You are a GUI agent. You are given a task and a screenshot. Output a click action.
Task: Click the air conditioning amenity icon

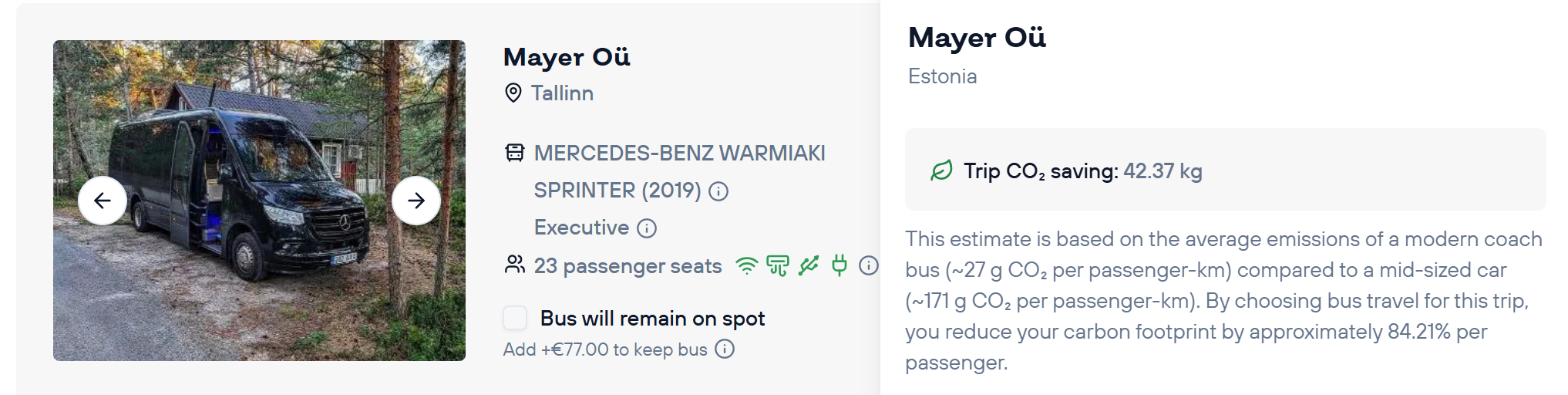(777, 266)
